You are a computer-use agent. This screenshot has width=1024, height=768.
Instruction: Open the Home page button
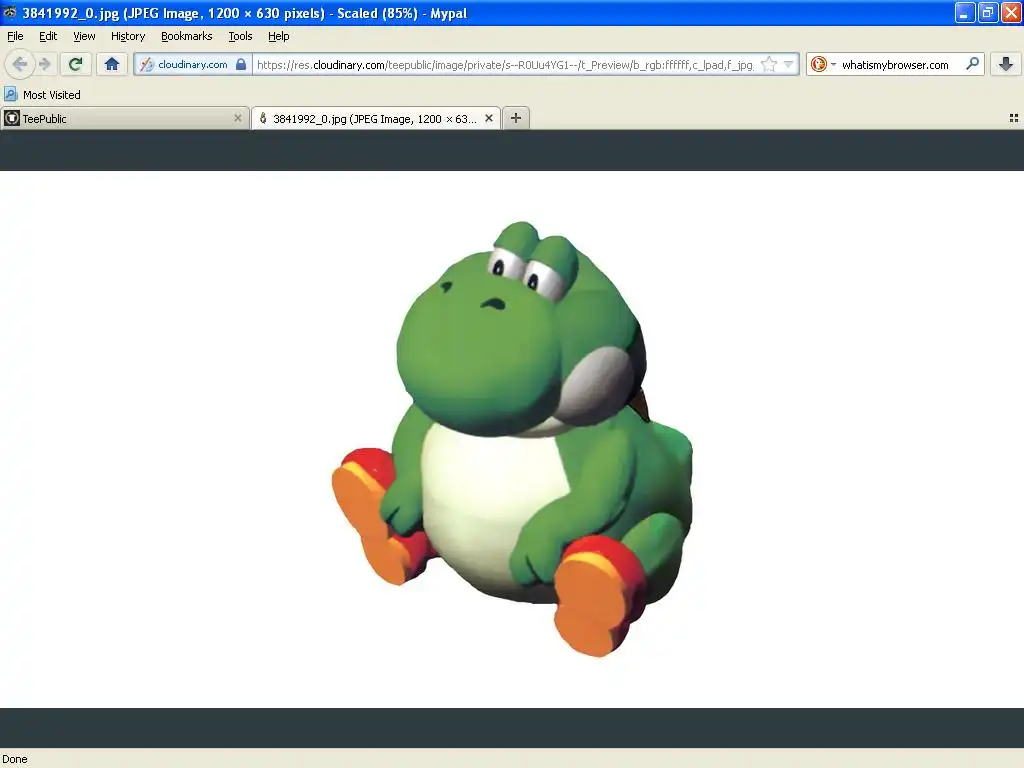coord(112,64)
